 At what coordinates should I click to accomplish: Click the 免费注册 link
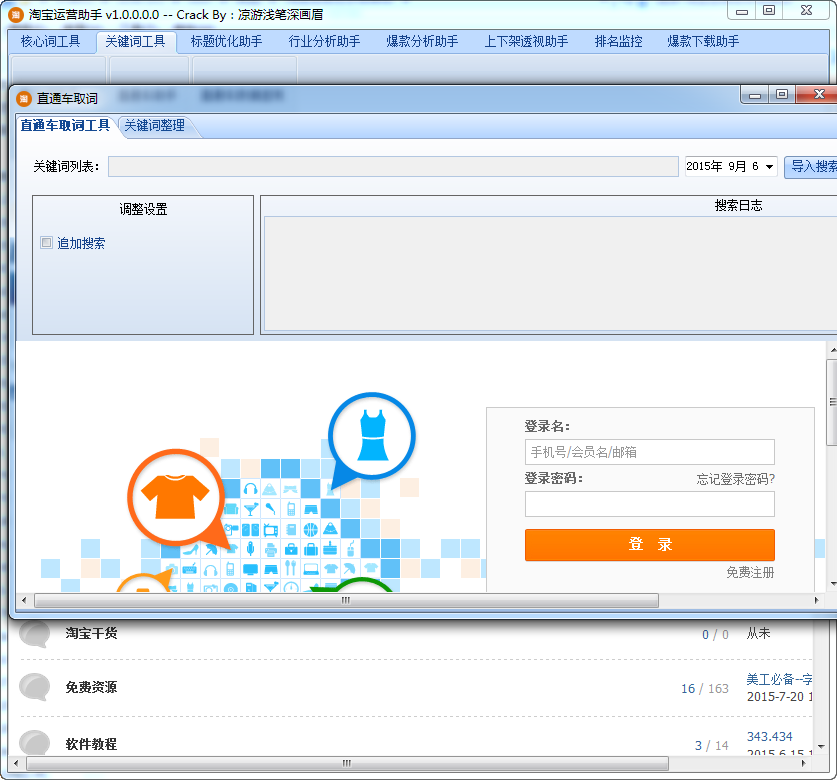click(750, 572)
